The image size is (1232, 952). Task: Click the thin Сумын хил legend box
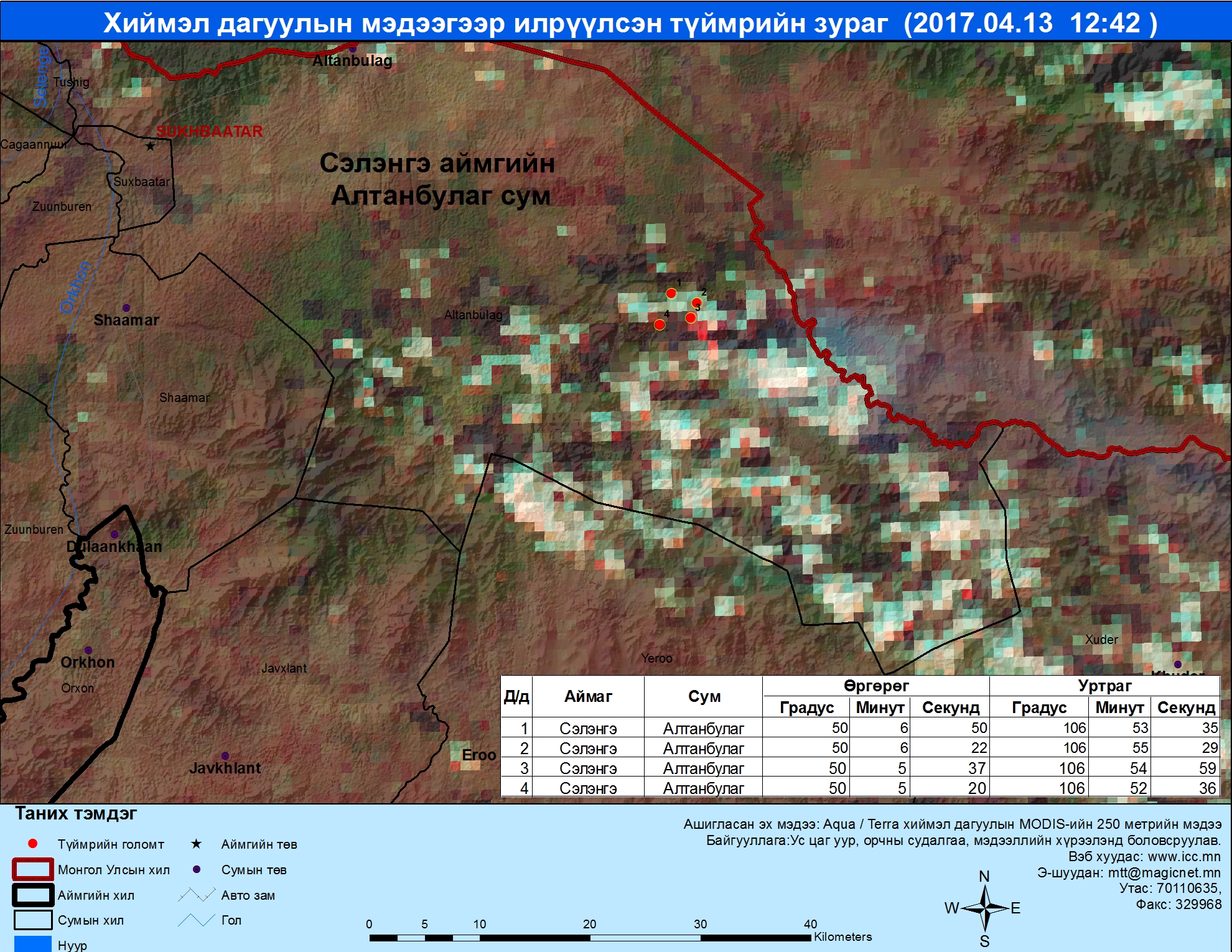(x=32, y=920)
